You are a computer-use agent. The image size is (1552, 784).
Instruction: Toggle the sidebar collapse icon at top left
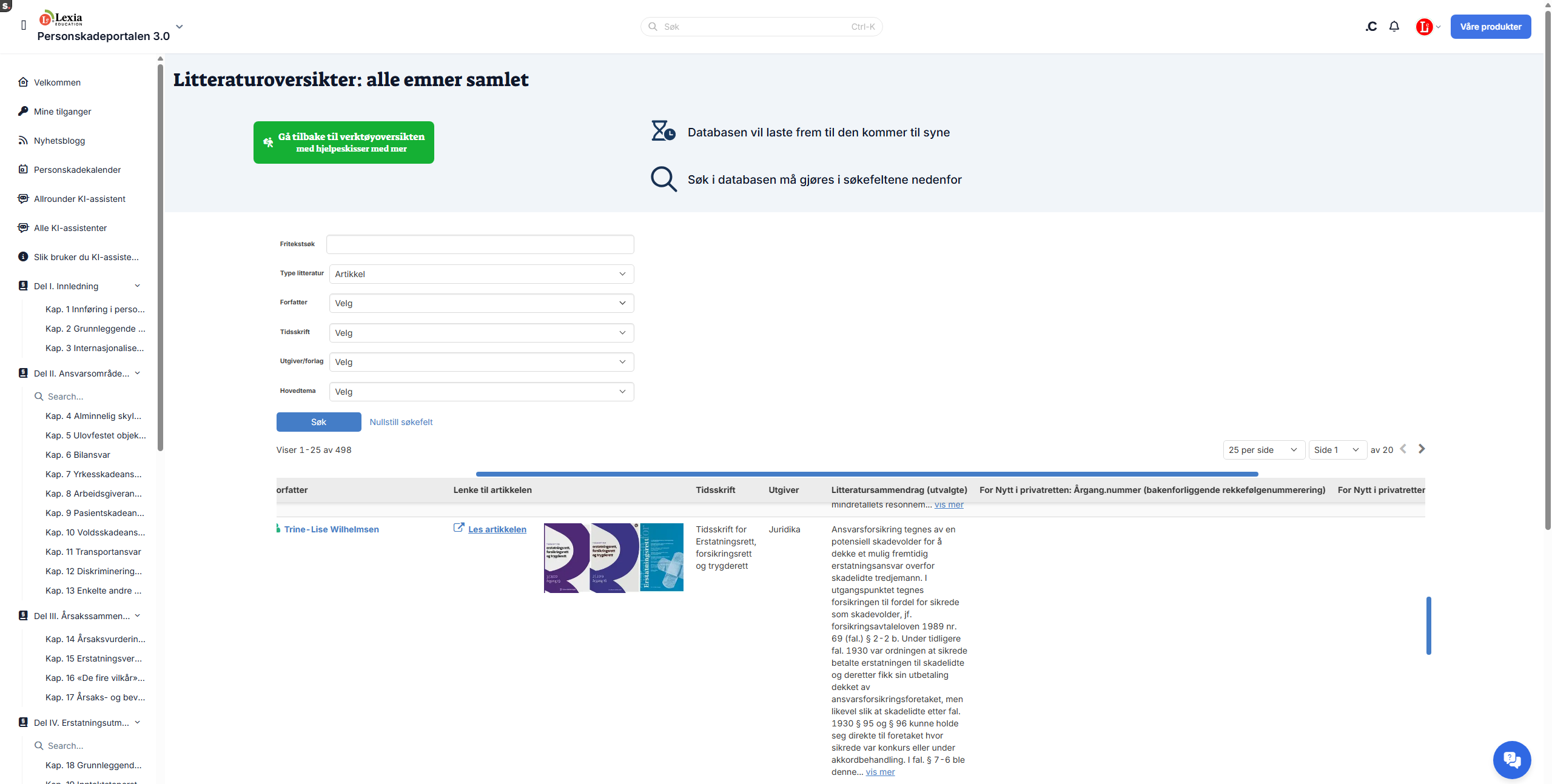pyautogui.click(x=24, y=25)
